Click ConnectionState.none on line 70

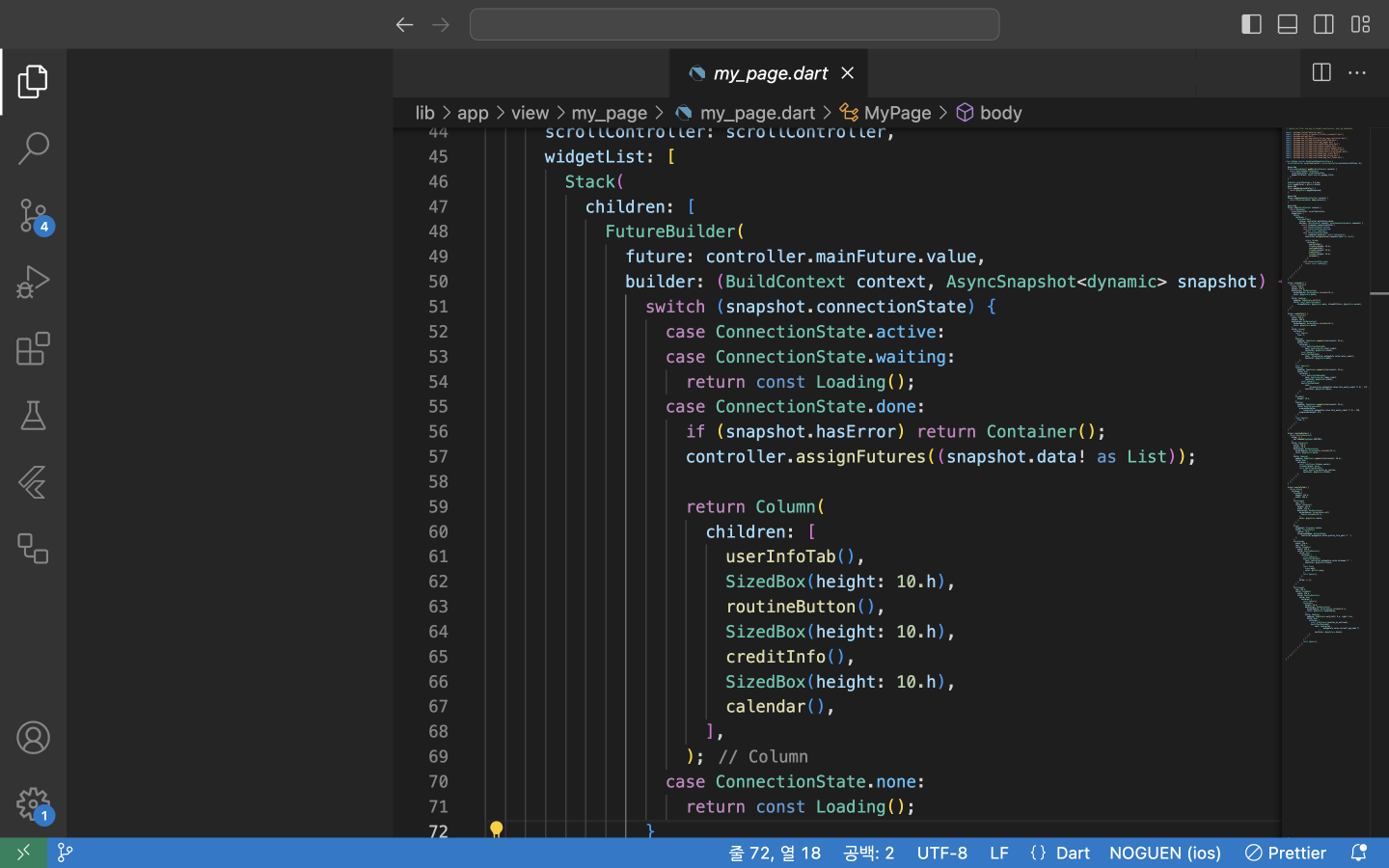[815, 781]
